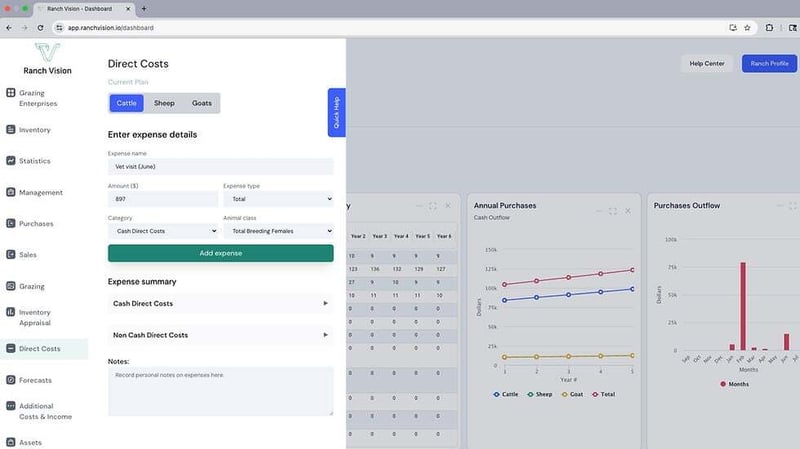Open the Expense type dropdown
Viewport: 800px width, 449px height.
[277, 199]
